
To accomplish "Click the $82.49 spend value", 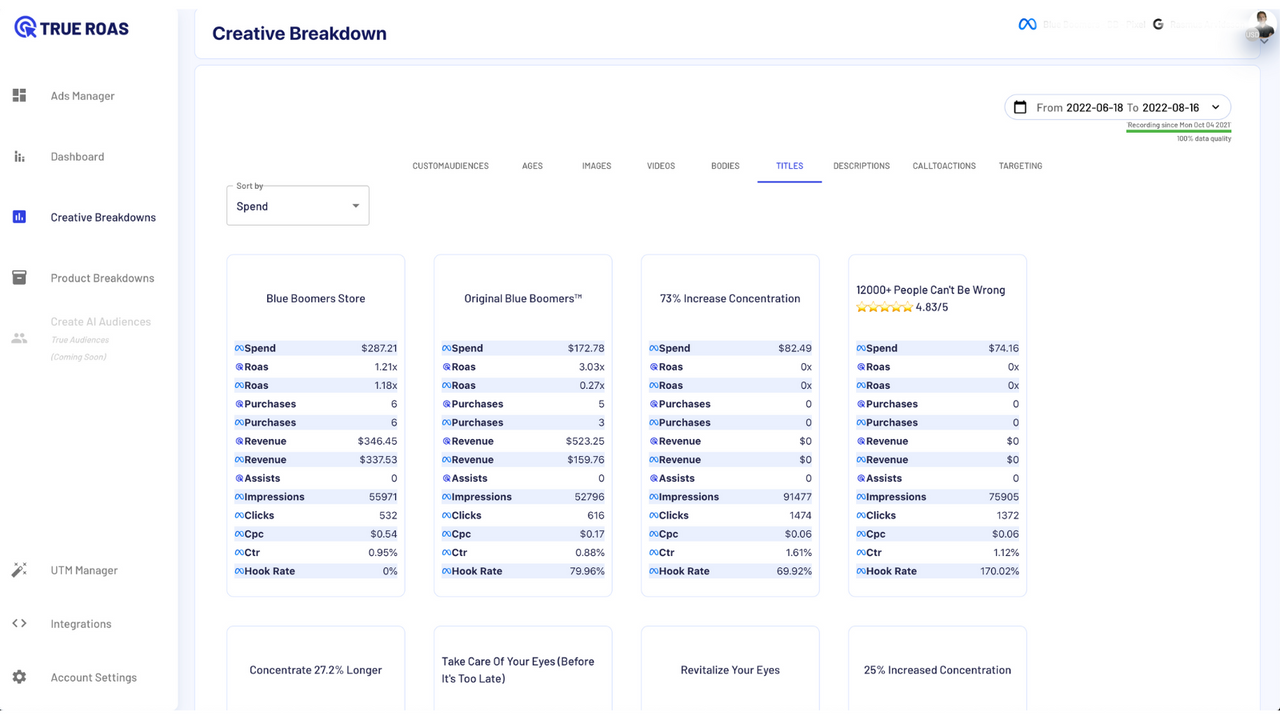I will [x=795, y=348].
